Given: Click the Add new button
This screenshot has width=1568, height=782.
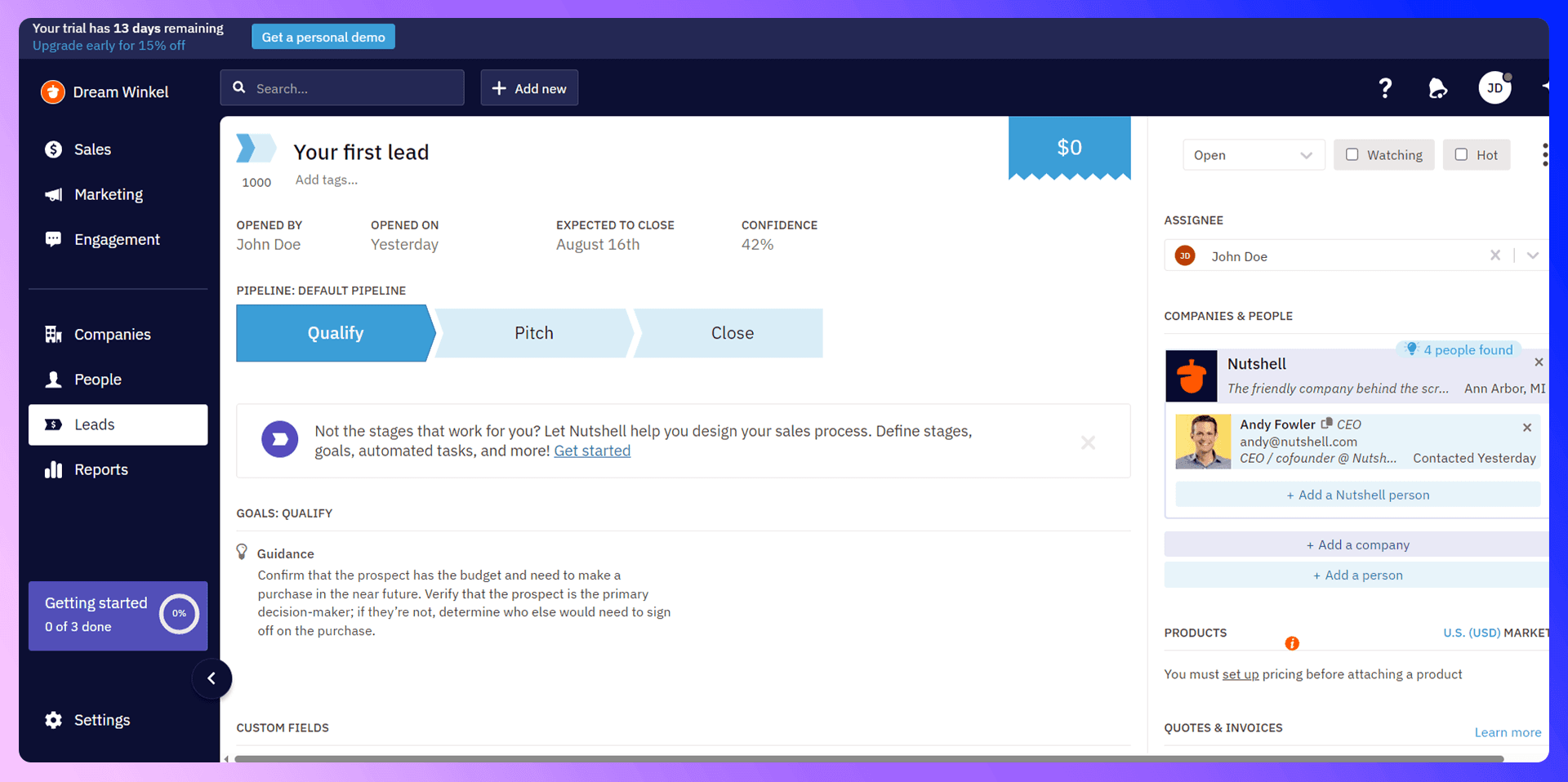Looking at the screenshot, I should [x=529, y=88].
